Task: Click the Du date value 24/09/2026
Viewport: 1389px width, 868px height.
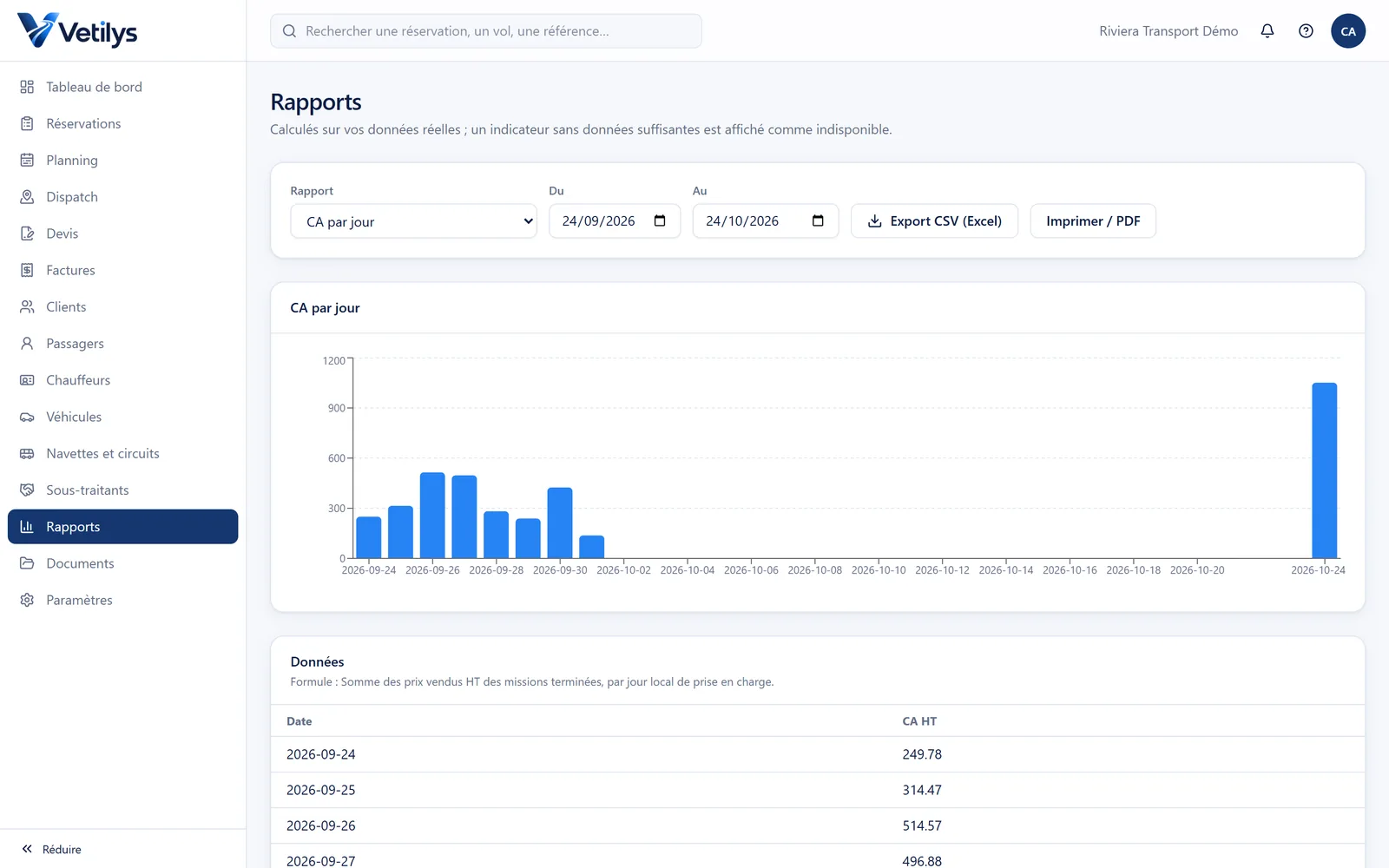Action: (x=598, y=221)
